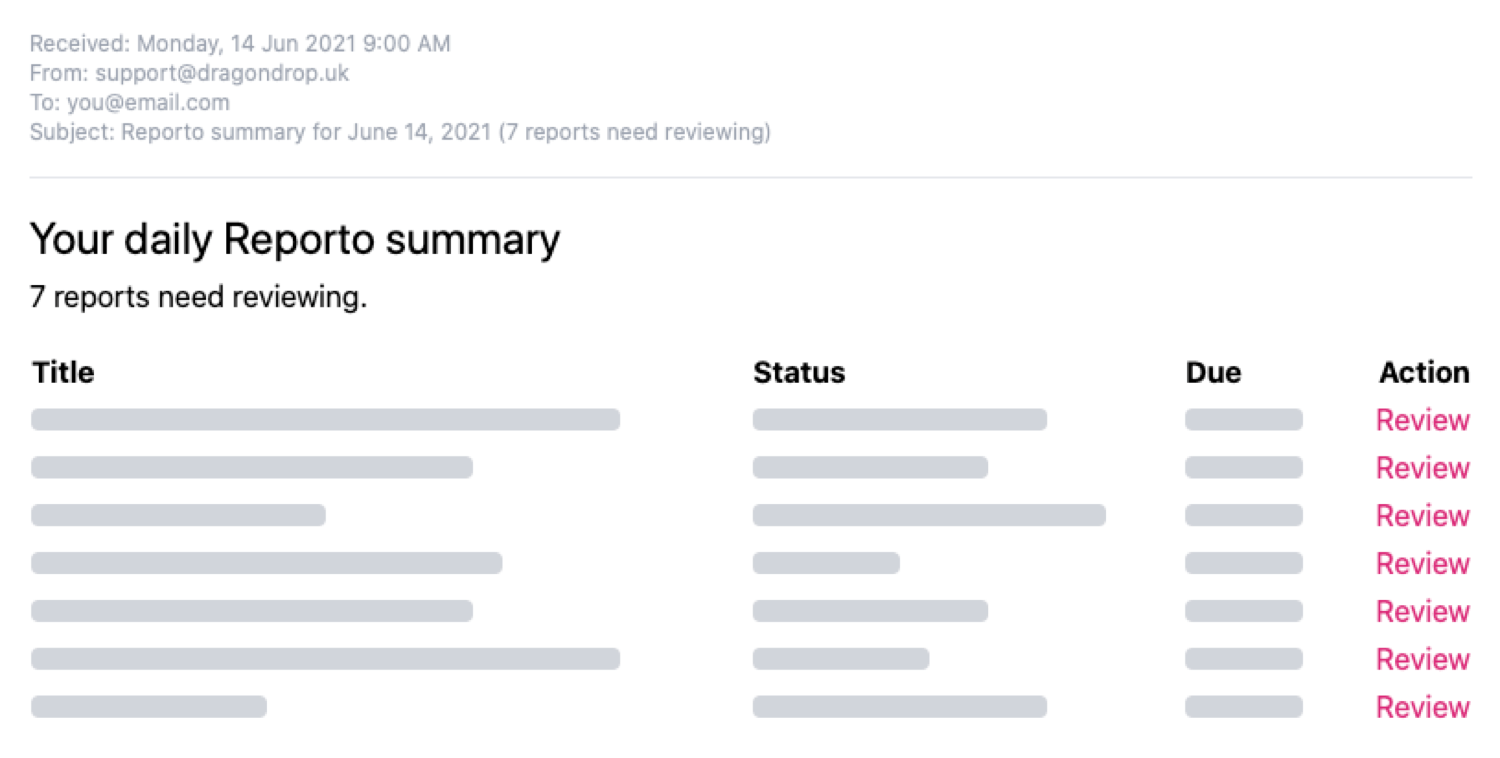
Task: Select the last row due date placeholder
Action: 1244,707
